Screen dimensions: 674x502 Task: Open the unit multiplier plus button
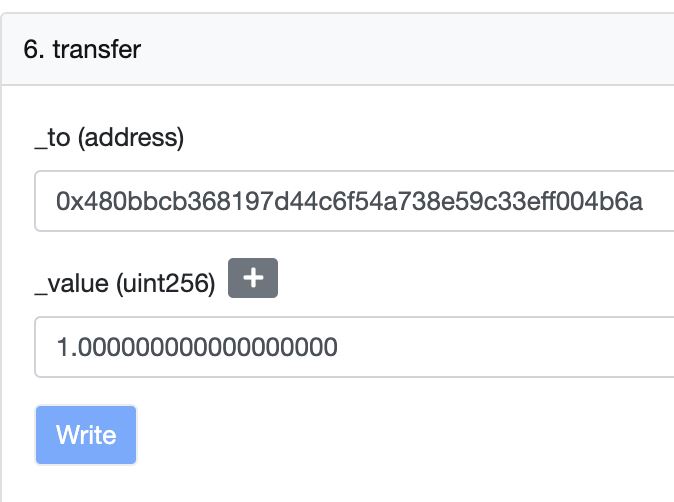[x=253, y=279]
